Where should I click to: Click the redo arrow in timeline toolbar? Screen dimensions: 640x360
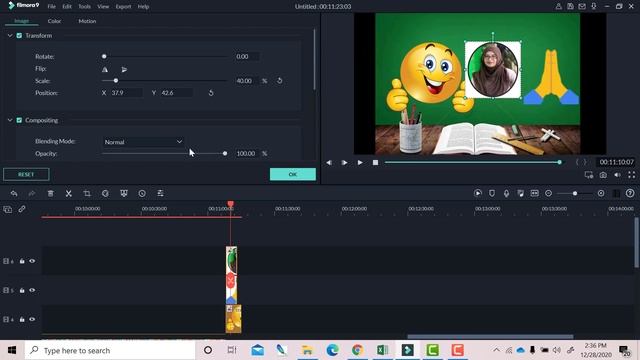[x=31, y=193]
